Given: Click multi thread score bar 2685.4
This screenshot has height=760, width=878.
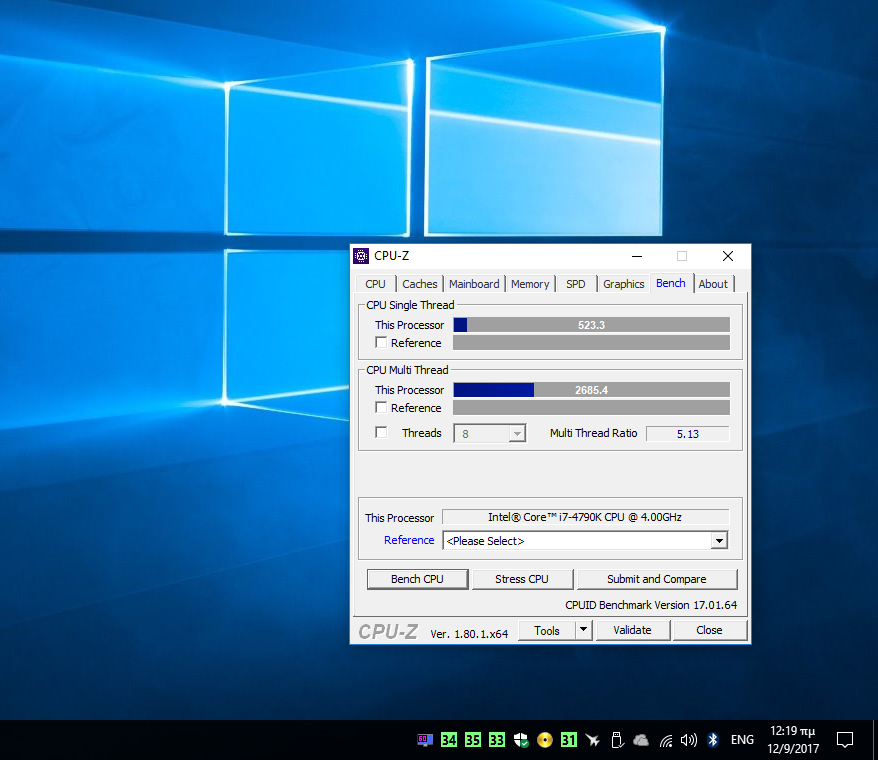Looking at the screenshot, I should 591,390.
